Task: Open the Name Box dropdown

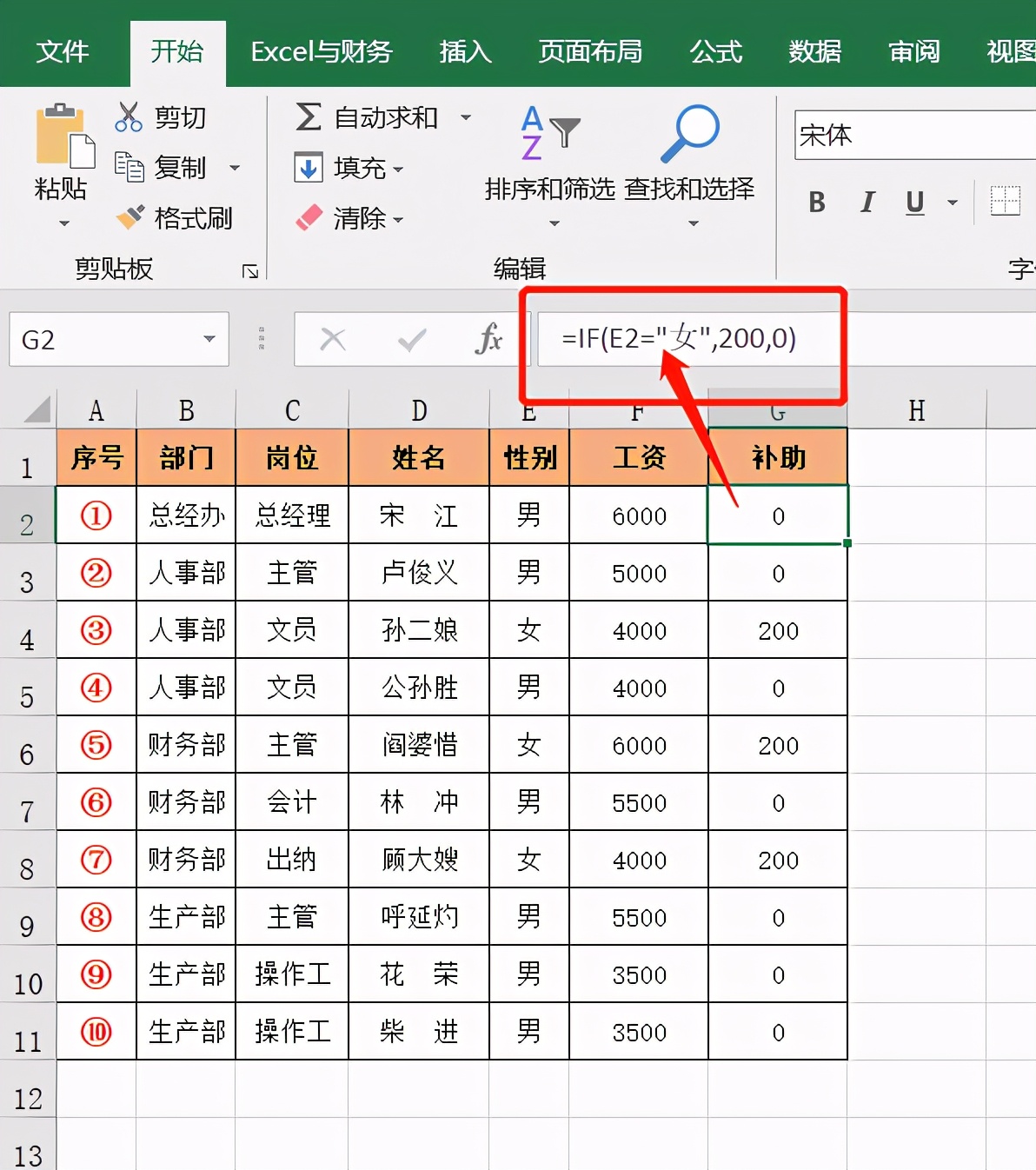Action: point(209,339)
